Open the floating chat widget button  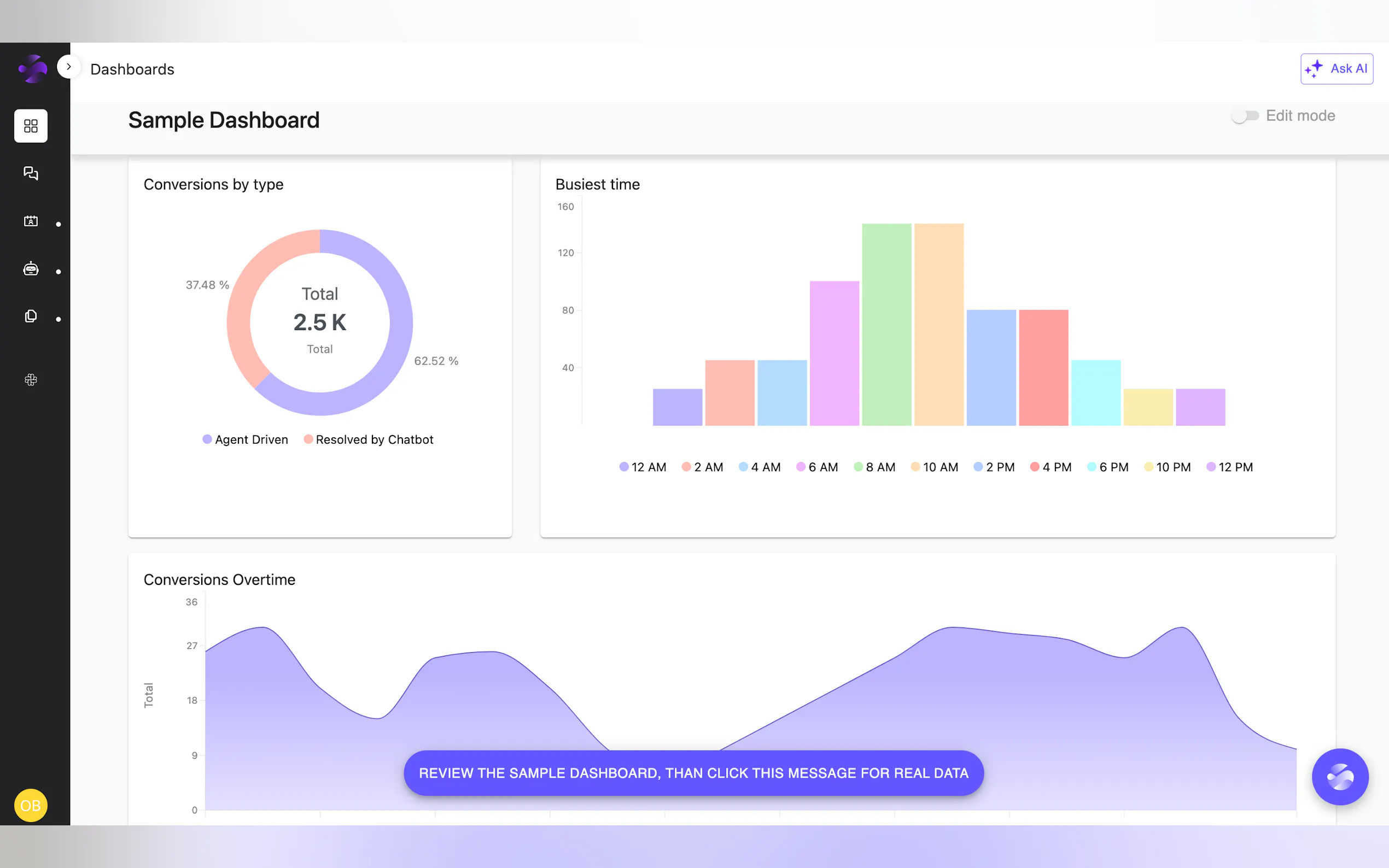tap(1340, 777)
